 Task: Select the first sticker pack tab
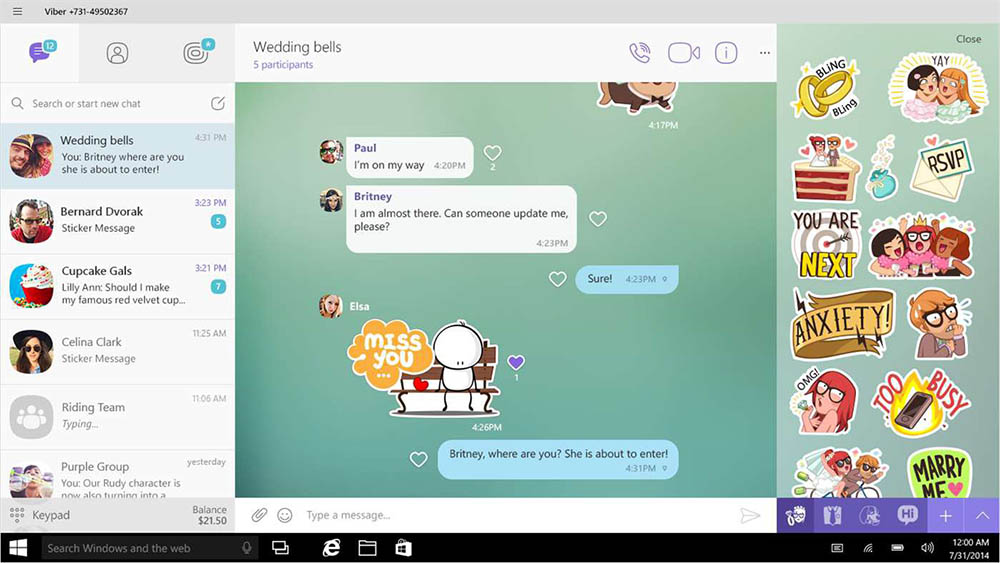[795, 515]
